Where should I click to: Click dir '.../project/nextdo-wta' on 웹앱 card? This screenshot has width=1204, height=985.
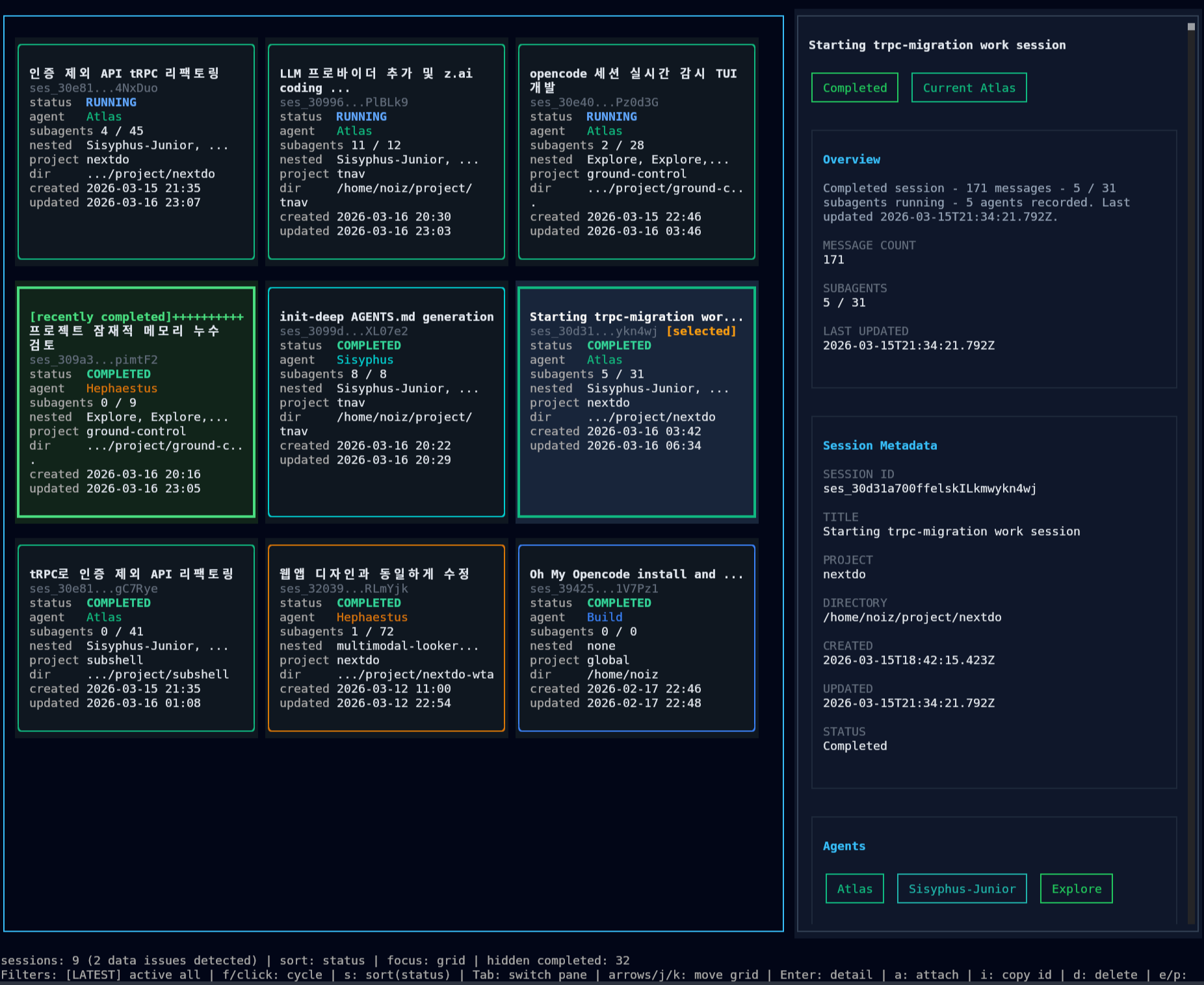point(415,674)
